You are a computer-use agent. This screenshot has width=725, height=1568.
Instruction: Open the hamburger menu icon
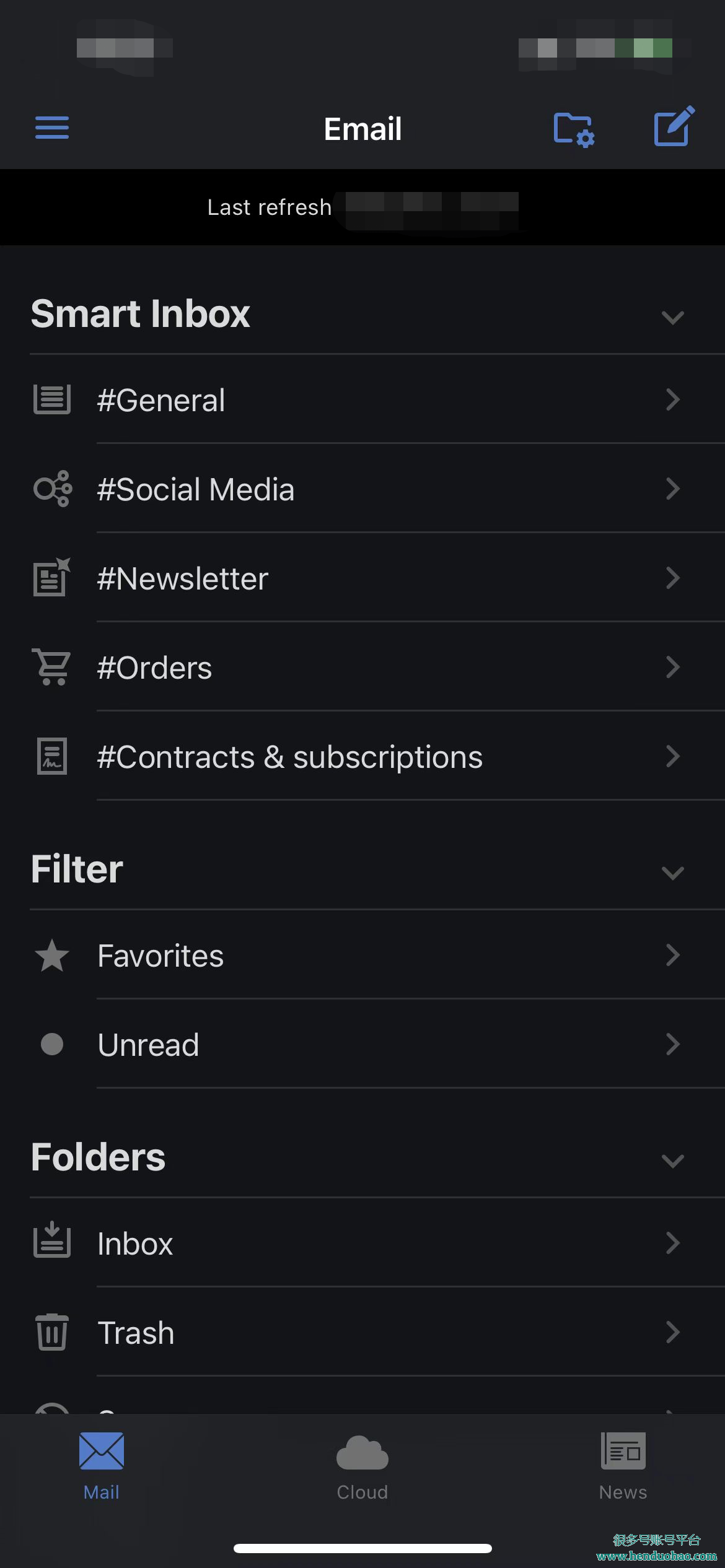[52, 128]
